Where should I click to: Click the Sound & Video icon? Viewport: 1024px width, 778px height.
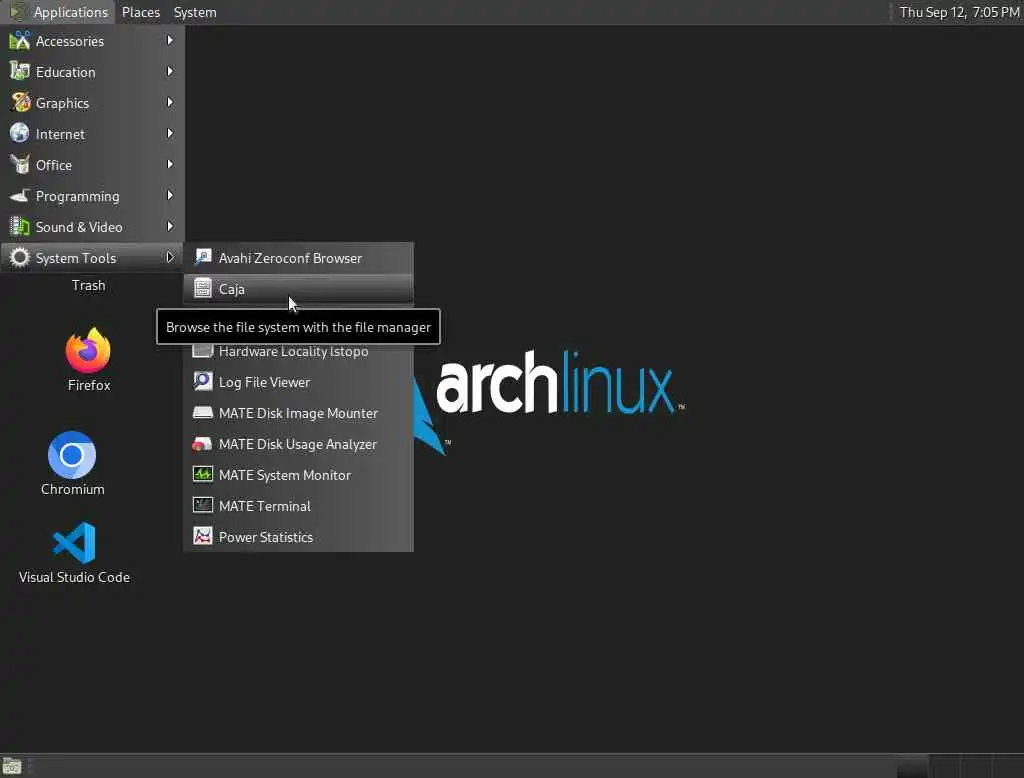pyautogui.click(x=20, y=227)
